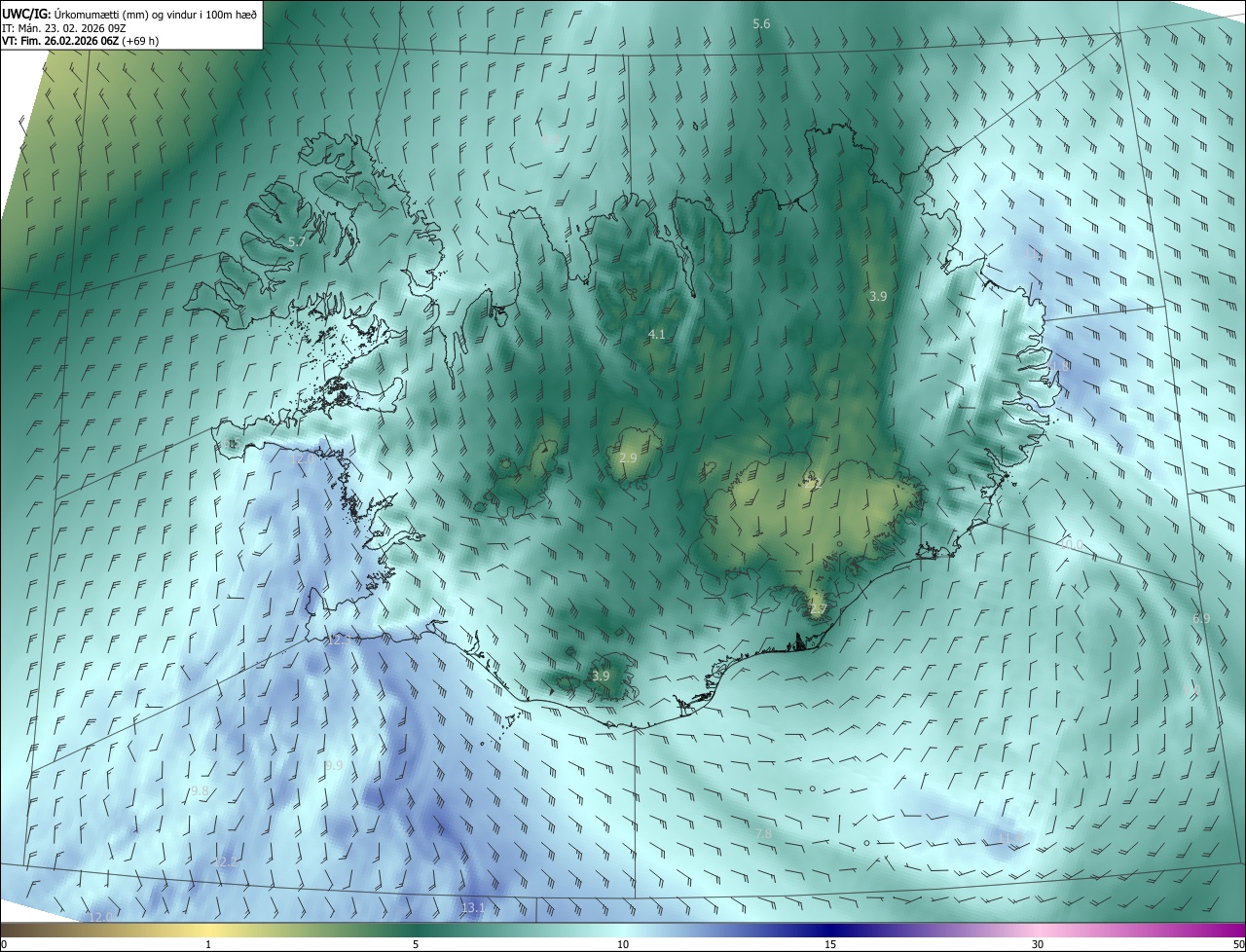This screenshot has height=952, width=1246.
Task: Click the colorbar tick label 0
Action: 4,944
